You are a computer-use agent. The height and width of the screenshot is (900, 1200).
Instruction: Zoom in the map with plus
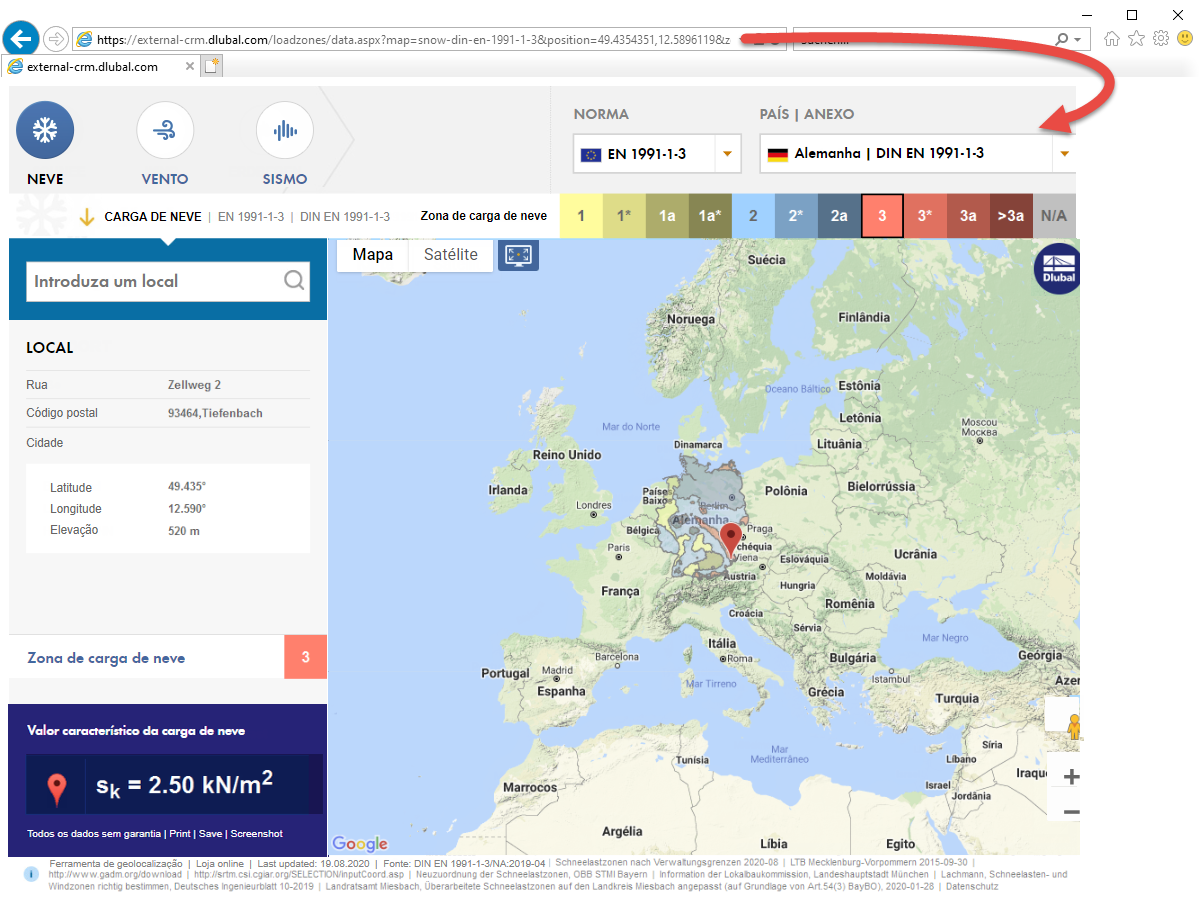click(1070, 777)
